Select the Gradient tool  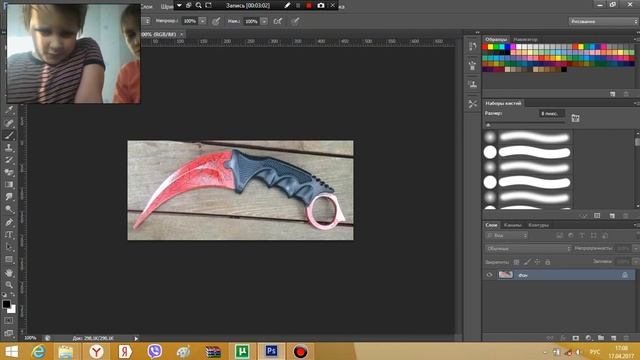(9, 184)
